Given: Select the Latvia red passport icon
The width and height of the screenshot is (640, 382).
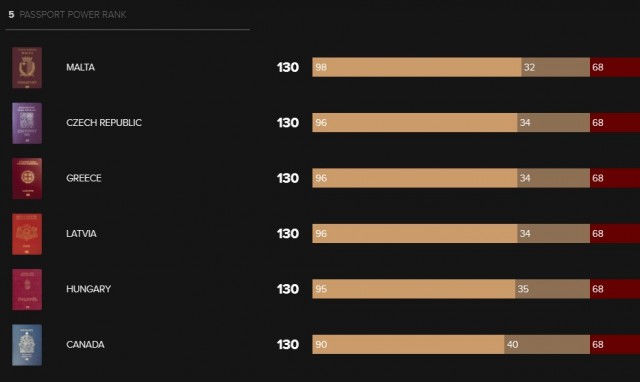Looking at the screenshot, I should (x=27, y=234).
